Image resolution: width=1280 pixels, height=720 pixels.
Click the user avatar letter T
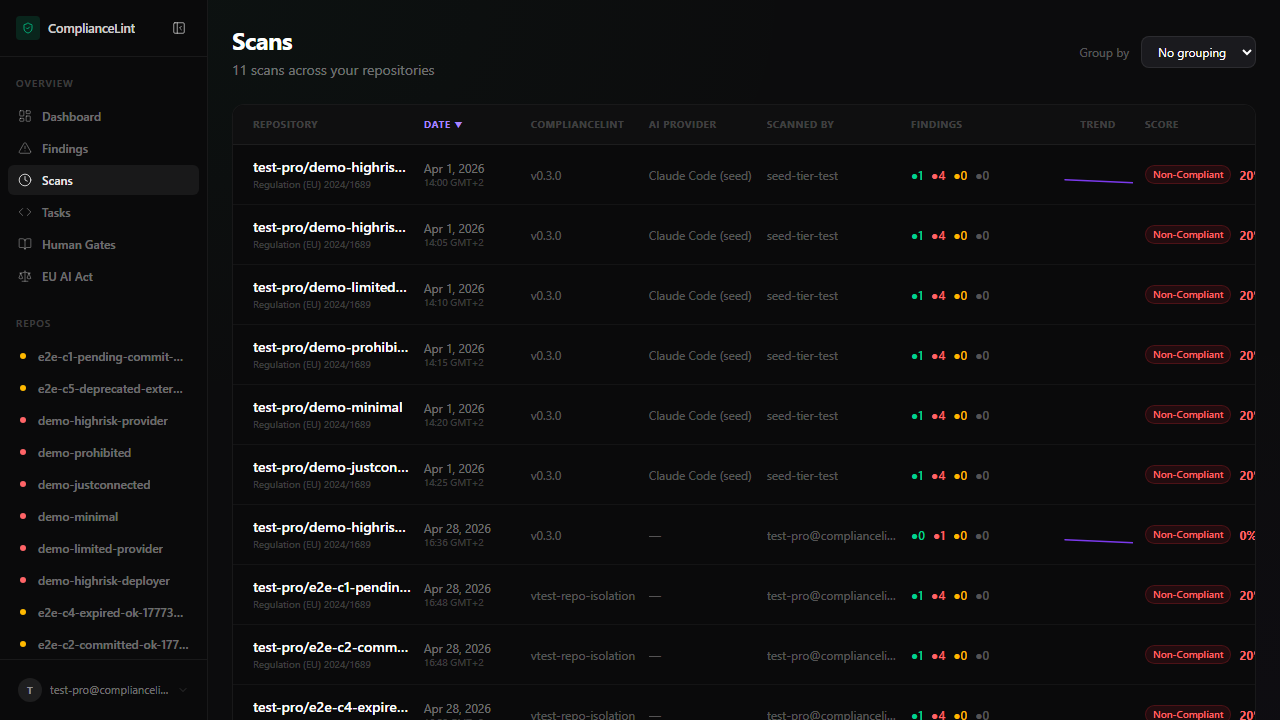point(30,690)
